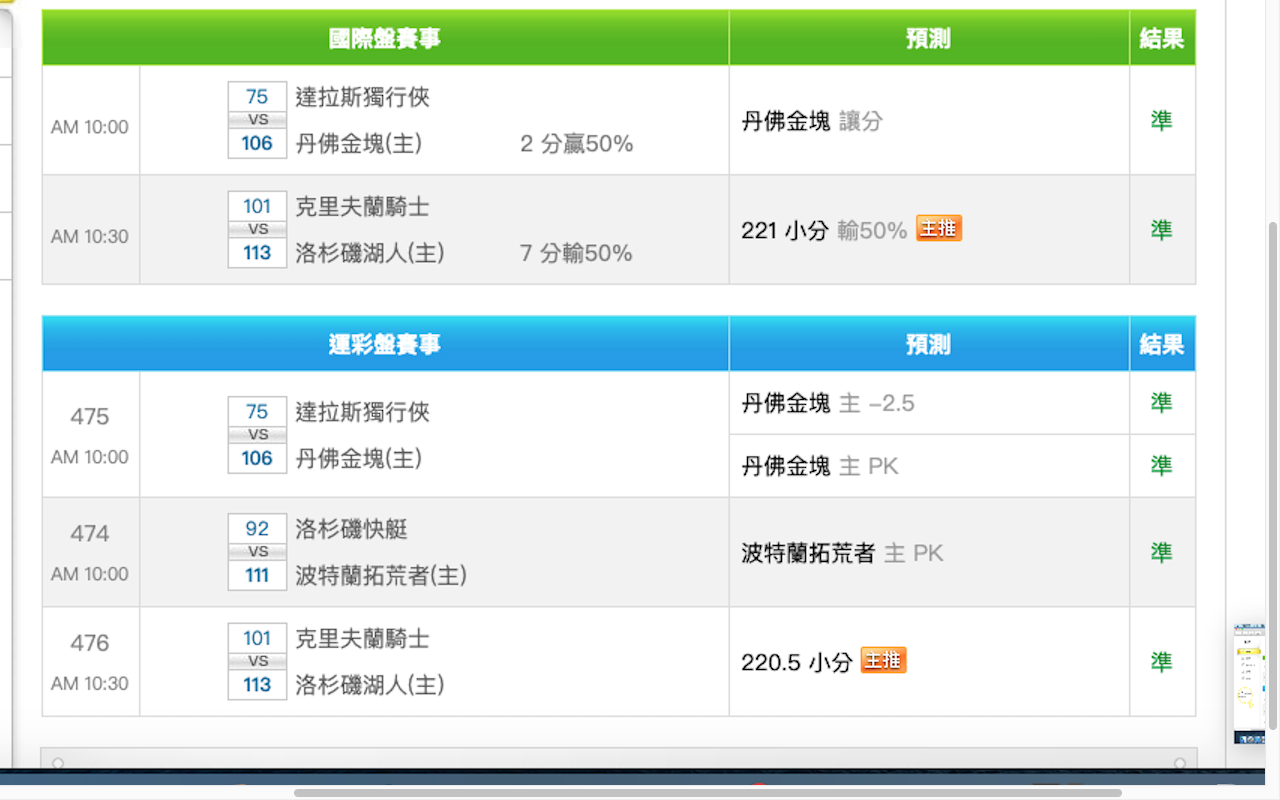Select the 運彩盤賽事 table header

(385, 345)
